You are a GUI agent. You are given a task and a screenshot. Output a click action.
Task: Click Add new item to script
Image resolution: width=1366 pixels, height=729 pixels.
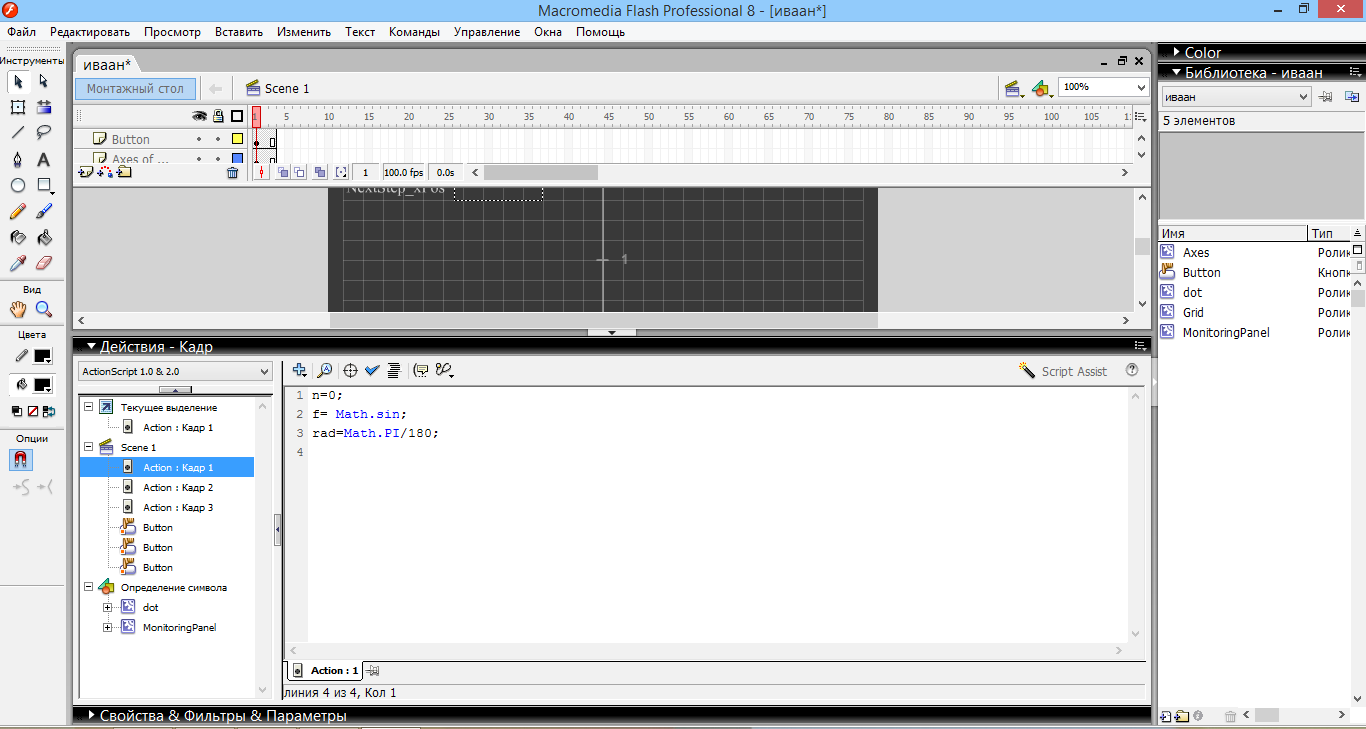299,370
